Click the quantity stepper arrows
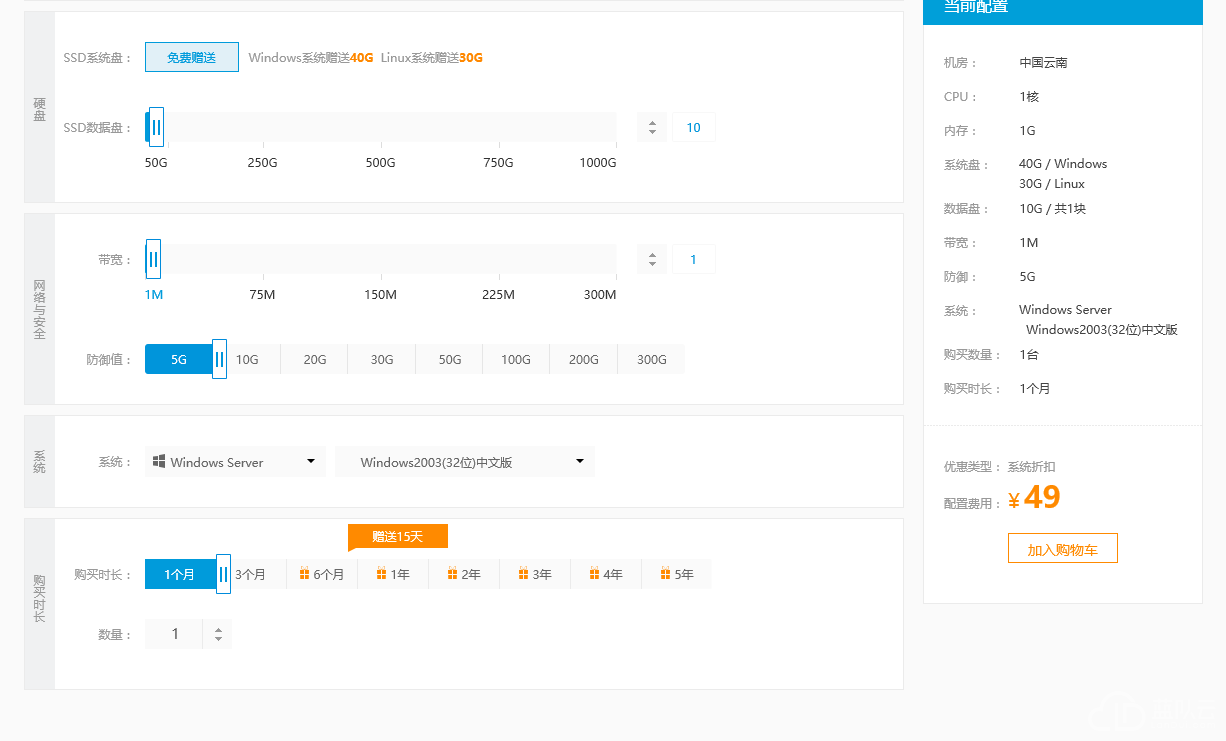 pyautogui.click(x=218, y=634)
